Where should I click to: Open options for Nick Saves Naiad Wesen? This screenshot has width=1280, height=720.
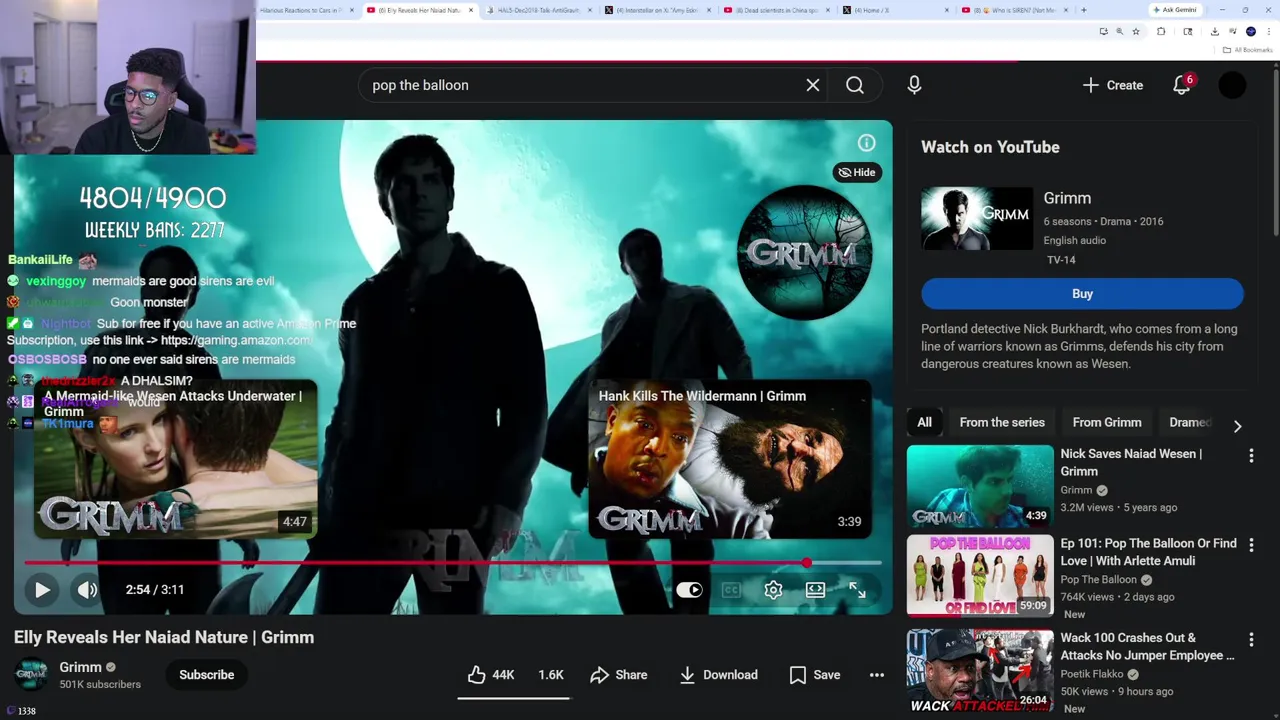click(x=1251, y=456)
